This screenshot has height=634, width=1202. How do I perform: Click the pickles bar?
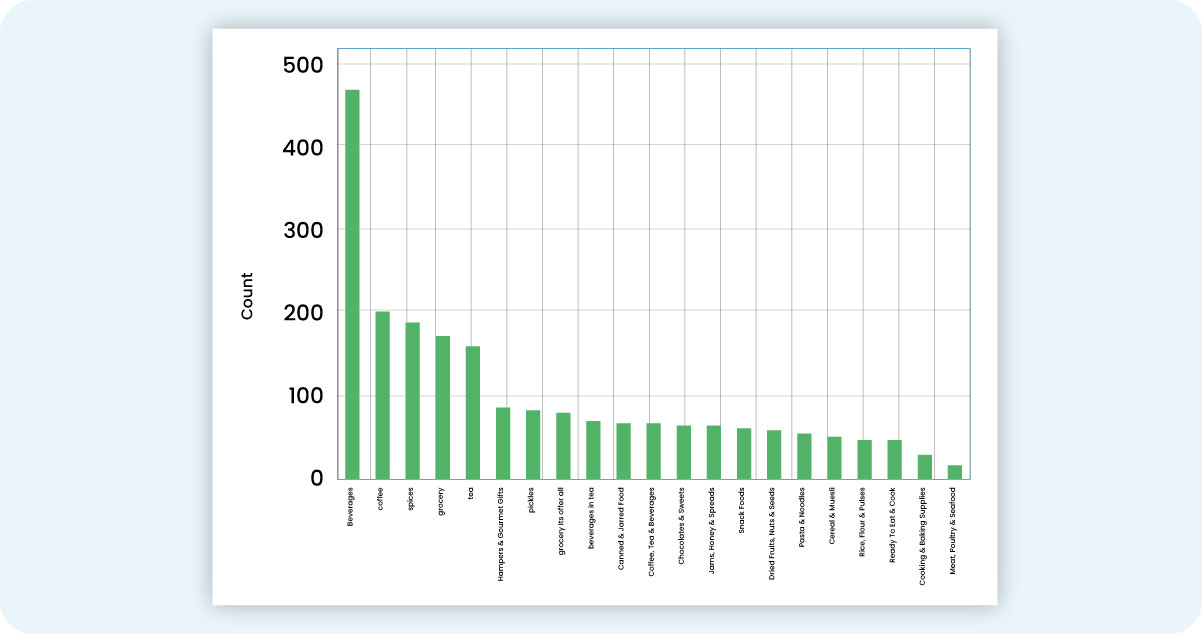[x=533, y=445]
